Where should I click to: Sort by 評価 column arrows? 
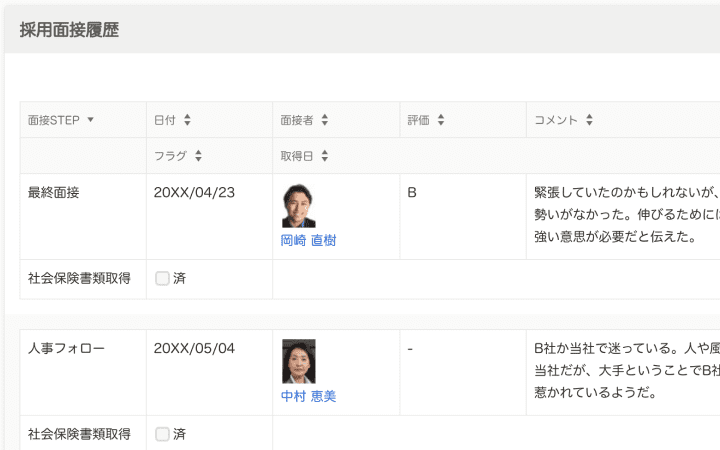tap(441, 120)
